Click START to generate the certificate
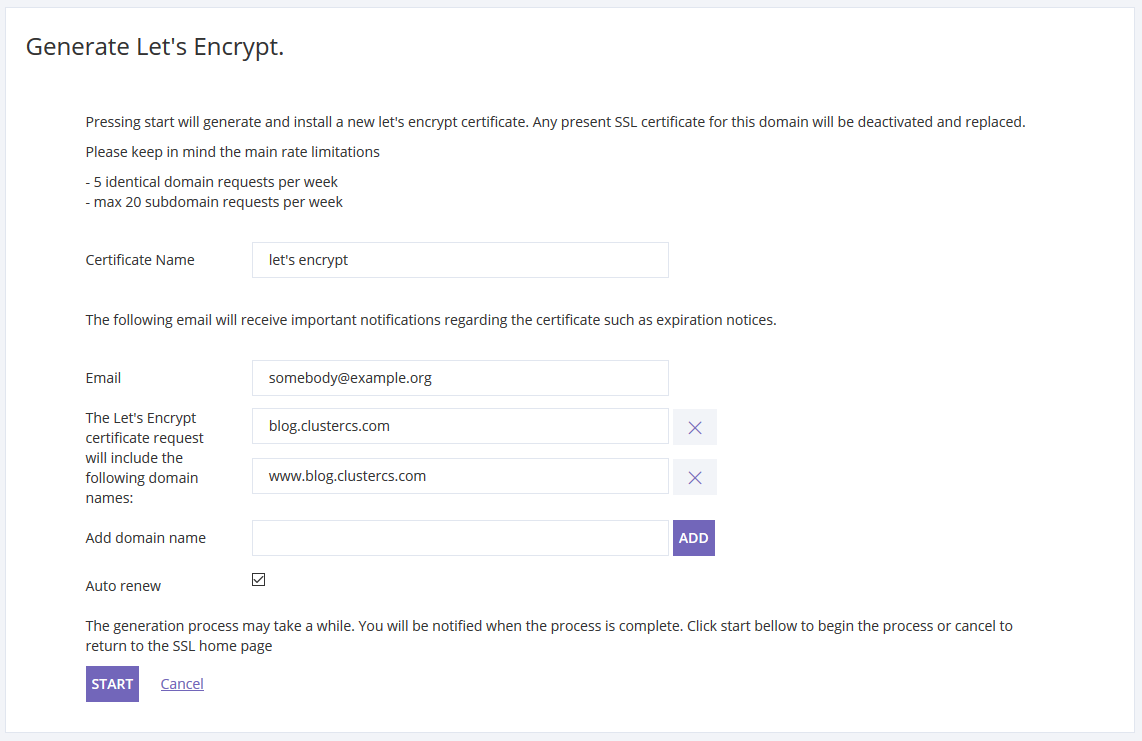Screen dimensions: 1142x741 click(112, 684)
